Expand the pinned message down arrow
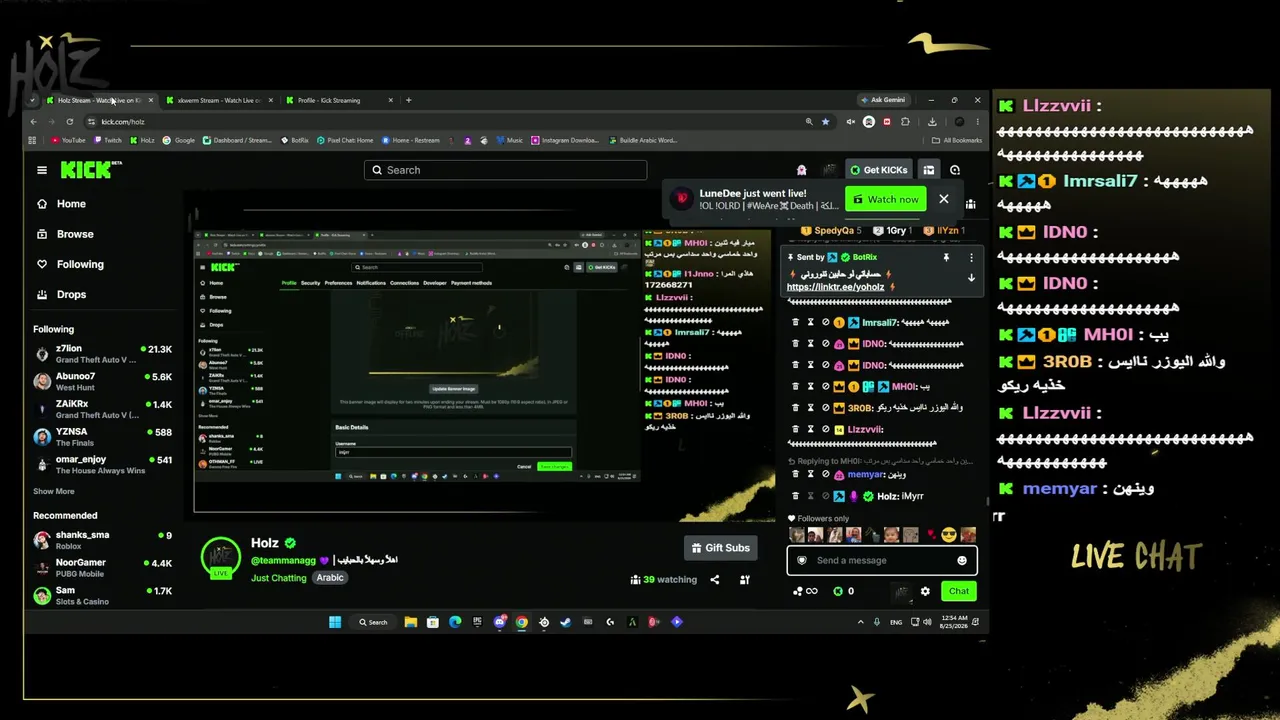1280x720 pixels. coord(970,278)
